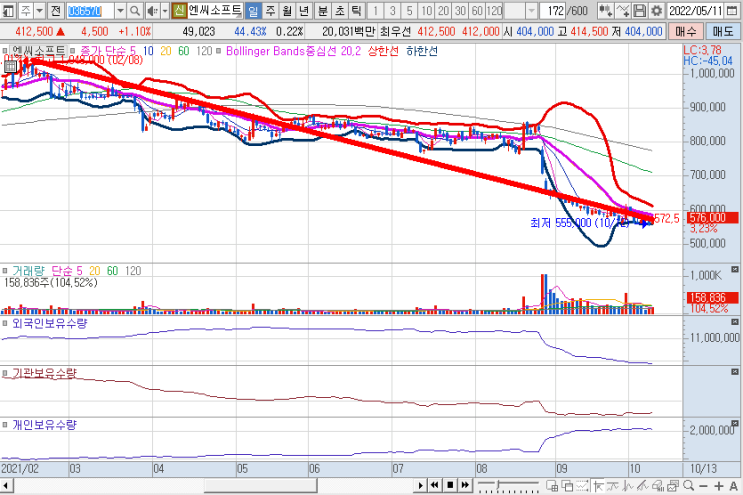Choose the 3 interval button

(392, 10)
